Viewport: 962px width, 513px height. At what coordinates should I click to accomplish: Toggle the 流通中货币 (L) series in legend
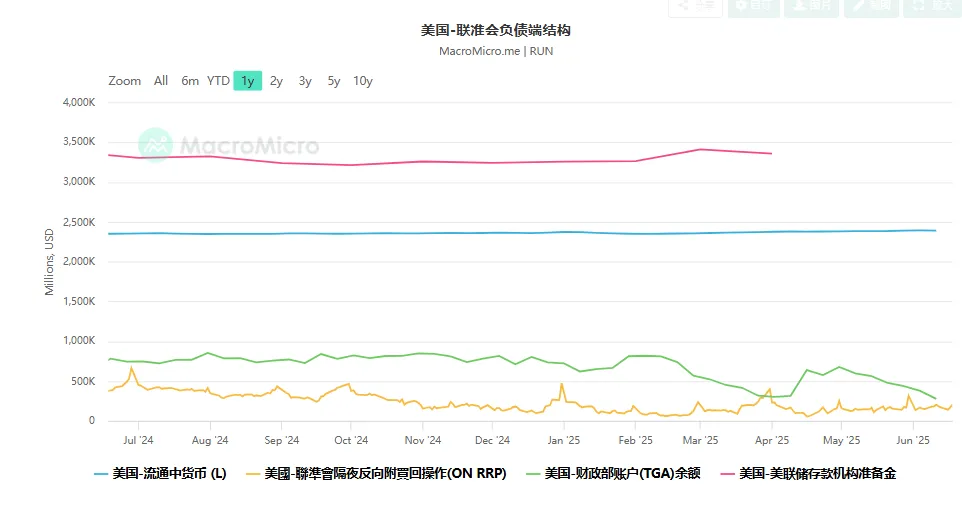point(160,474)
